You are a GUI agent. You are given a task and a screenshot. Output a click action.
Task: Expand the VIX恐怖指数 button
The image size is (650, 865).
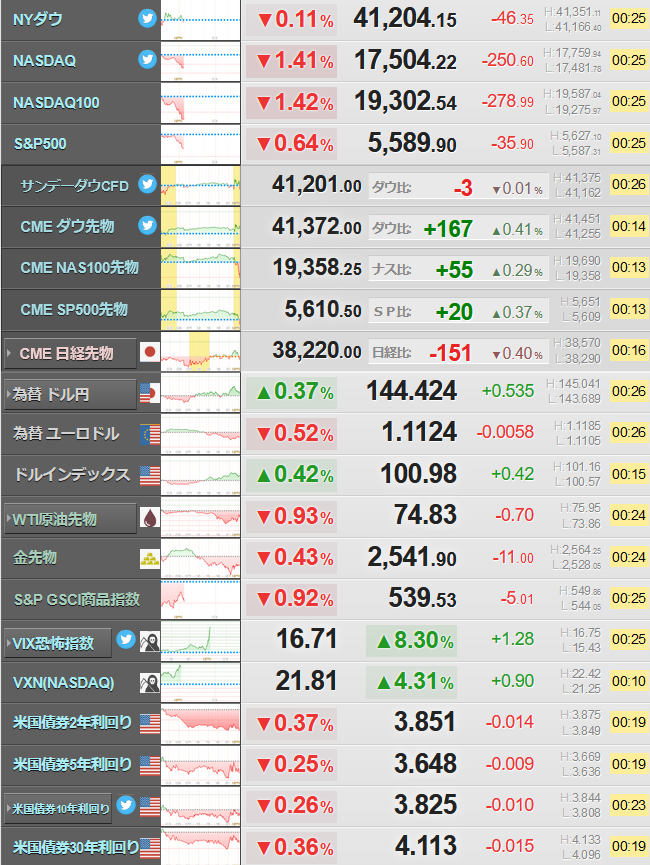[x=58, y=643]
